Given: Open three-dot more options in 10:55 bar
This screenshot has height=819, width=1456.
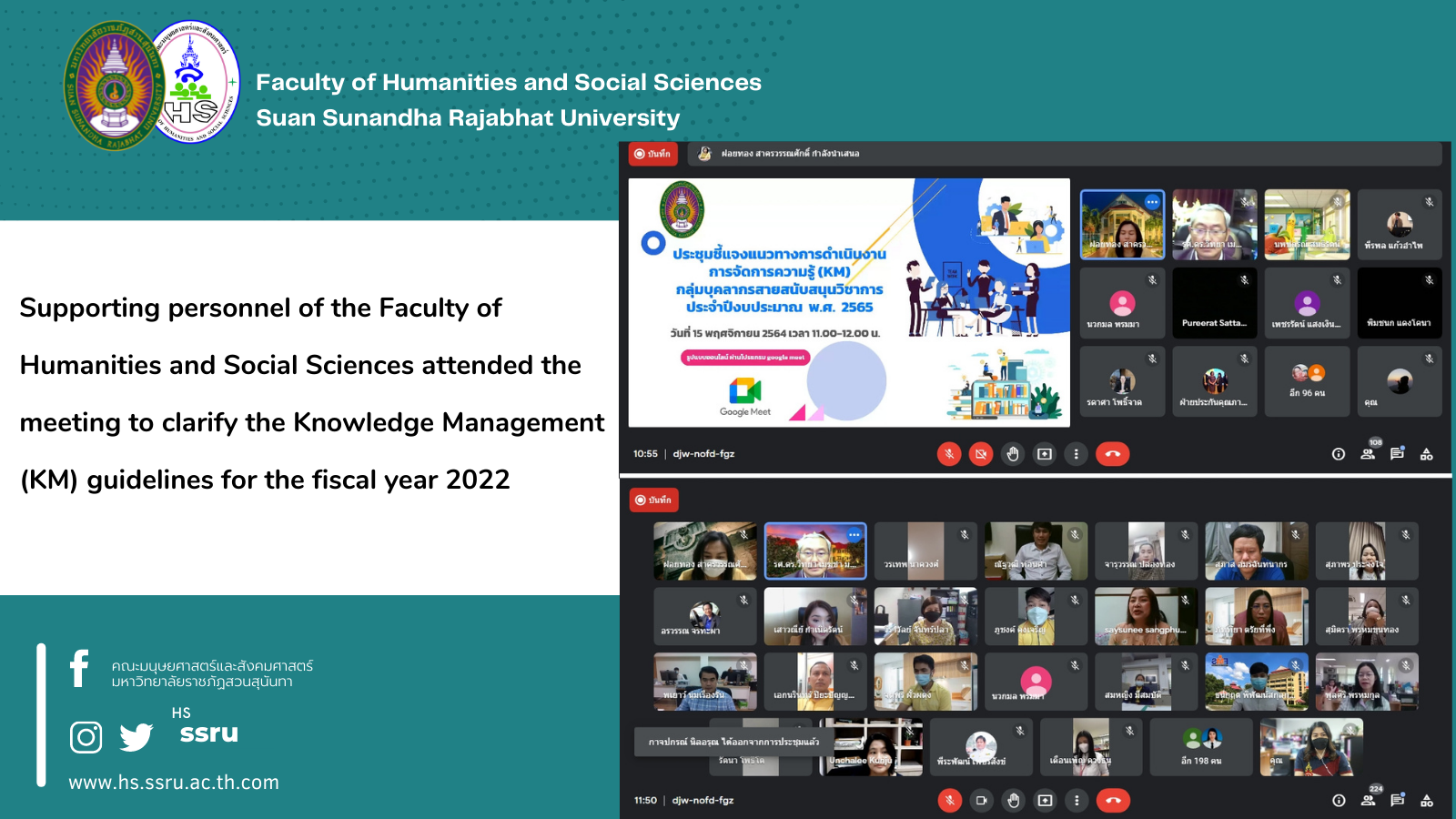Looking at the screenshot, I should click(x=1076, y=454).
